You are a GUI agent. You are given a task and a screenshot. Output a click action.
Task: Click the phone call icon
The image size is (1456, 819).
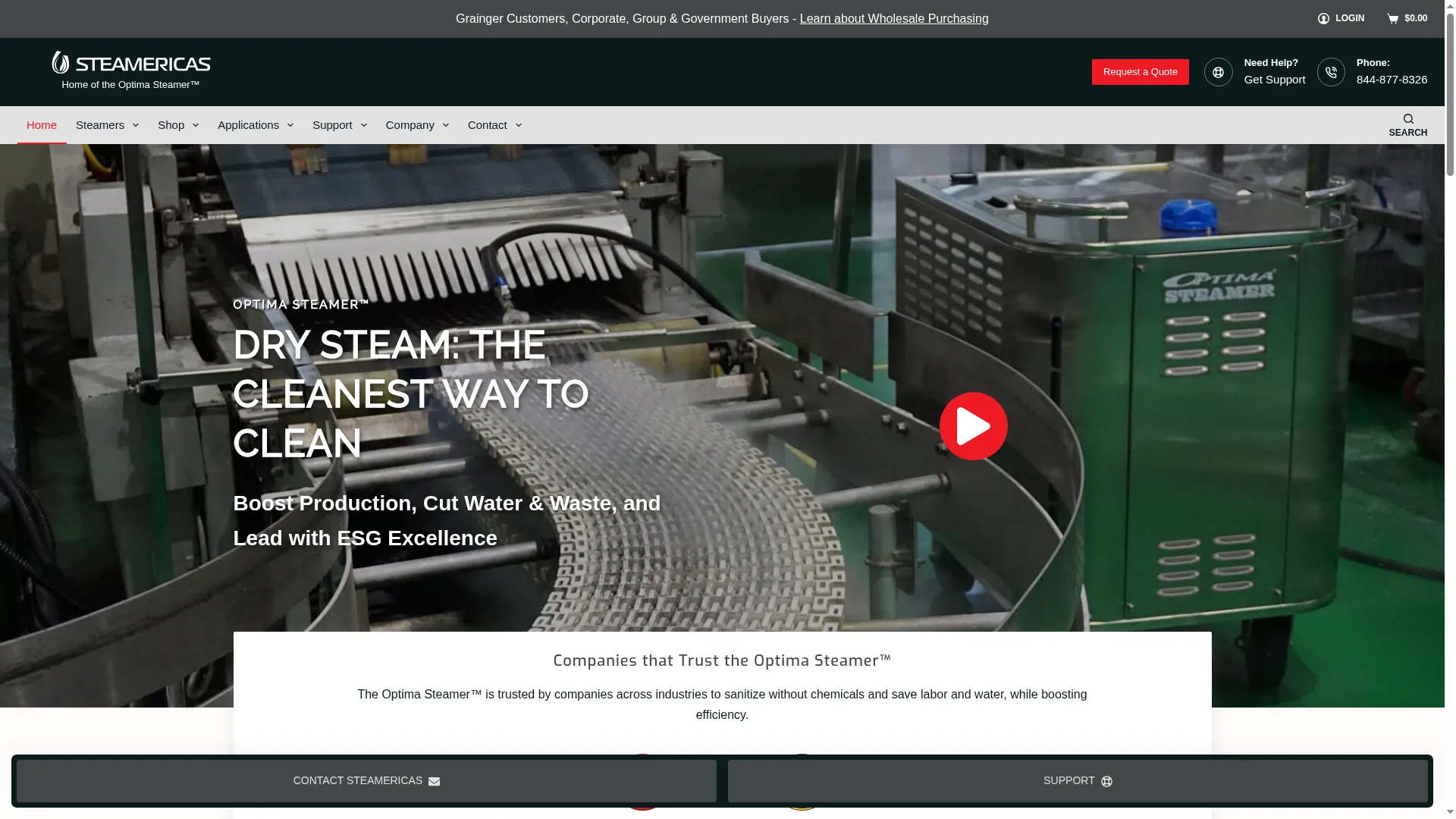(x=1331, y=72)
